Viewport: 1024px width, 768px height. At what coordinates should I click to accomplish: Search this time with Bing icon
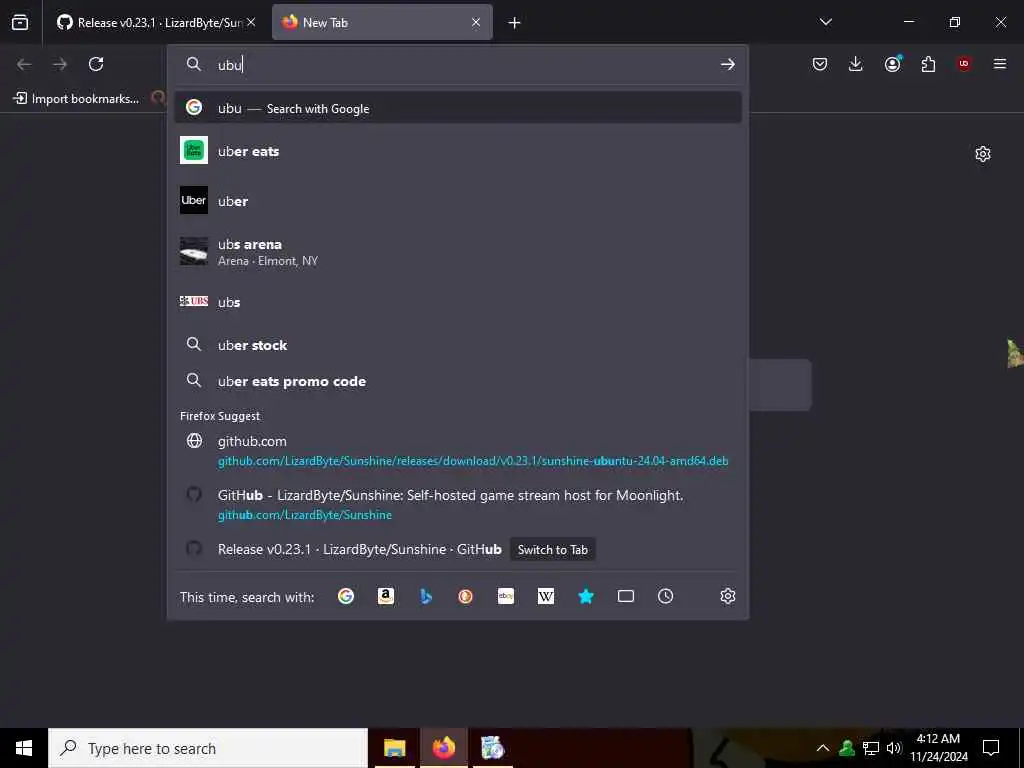click(x=426, y=596)
